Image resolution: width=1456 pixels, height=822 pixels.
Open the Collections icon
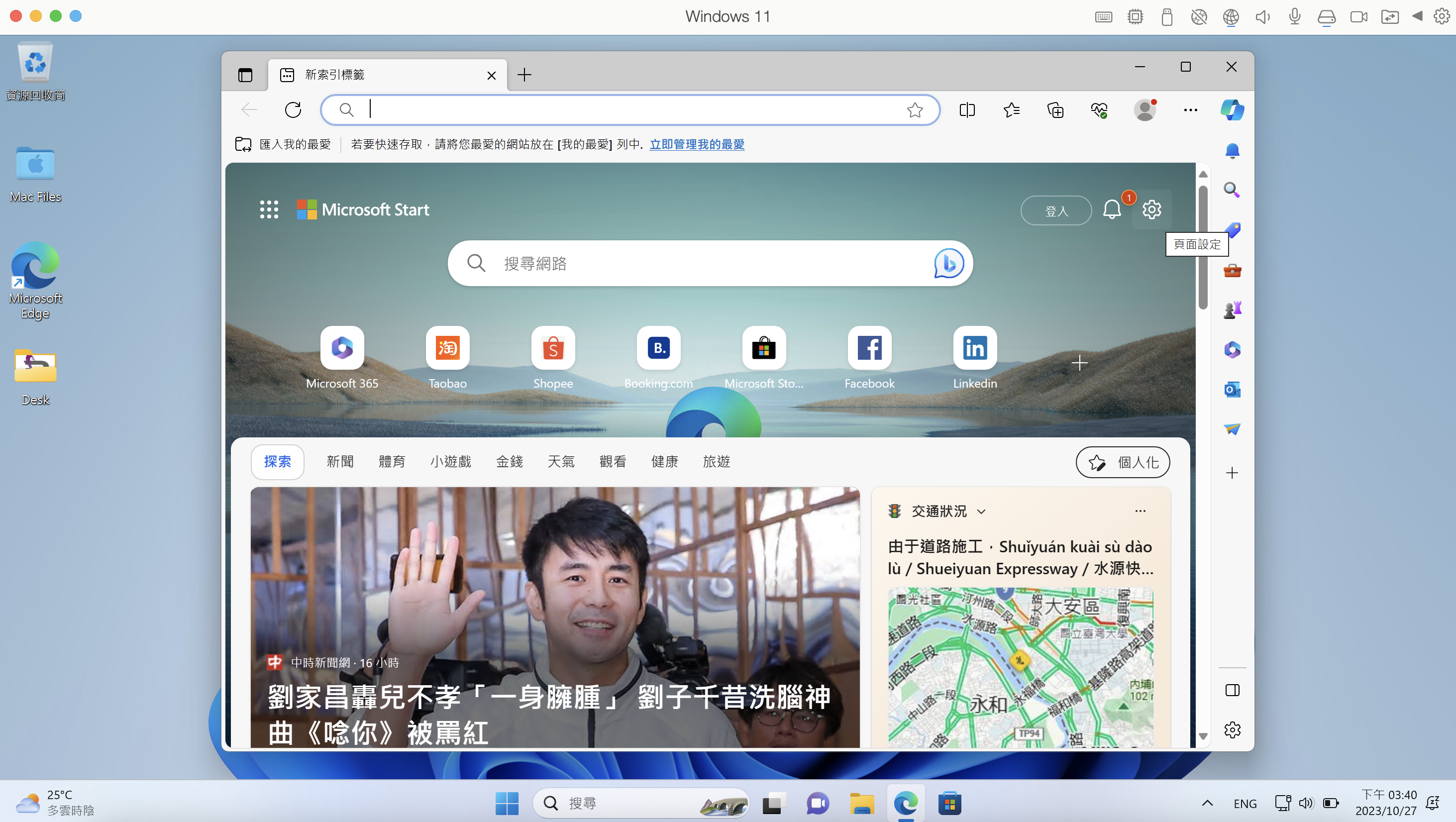[x=1055, y=109]
